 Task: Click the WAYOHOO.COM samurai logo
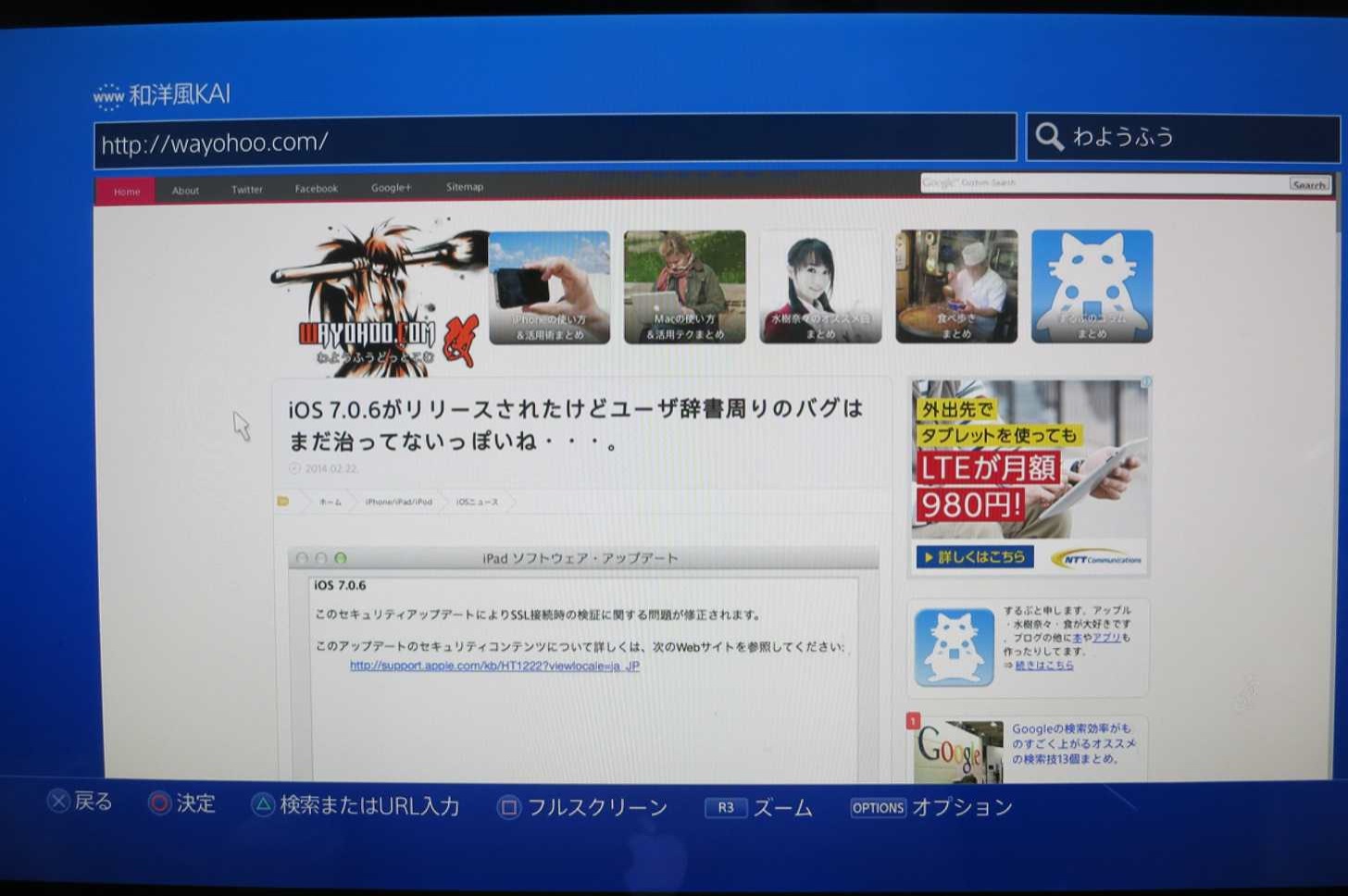click(x=378, y=298)
